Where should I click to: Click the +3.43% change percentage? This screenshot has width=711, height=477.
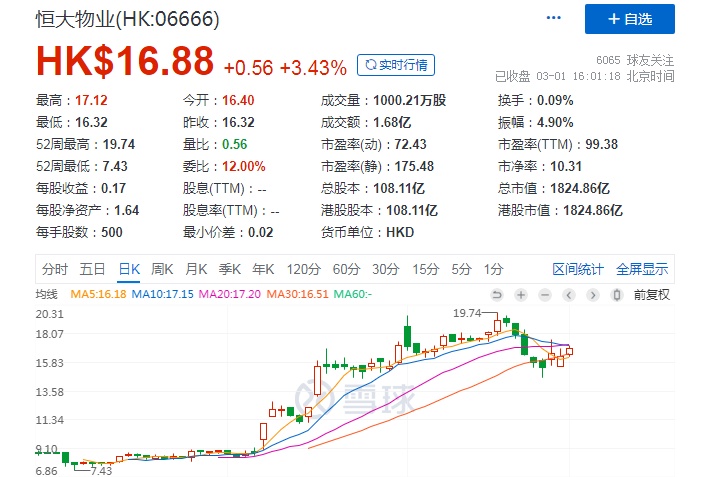pyautogui.click(x=313, y=68)
